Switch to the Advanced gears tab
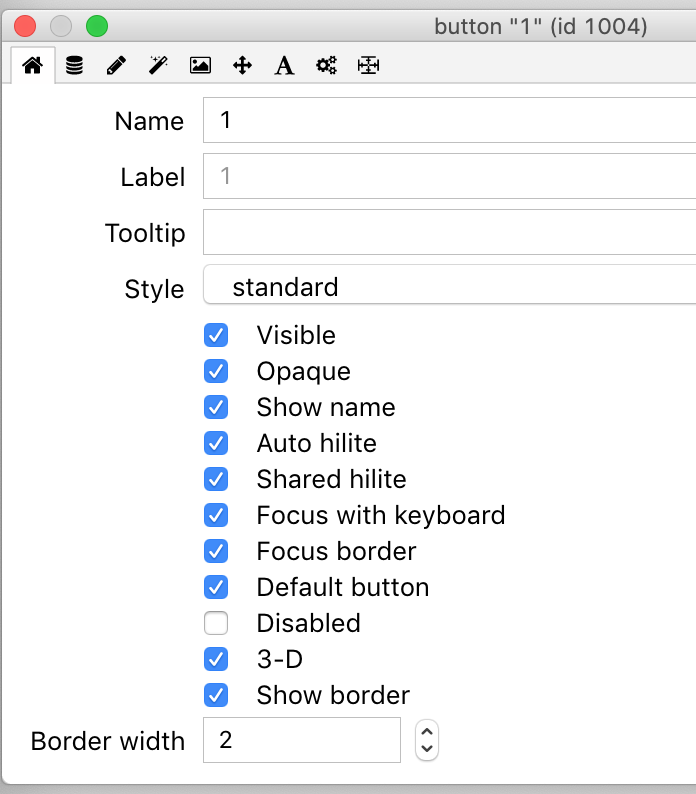This screenshot has height=794, width=696. pos(326,66)
